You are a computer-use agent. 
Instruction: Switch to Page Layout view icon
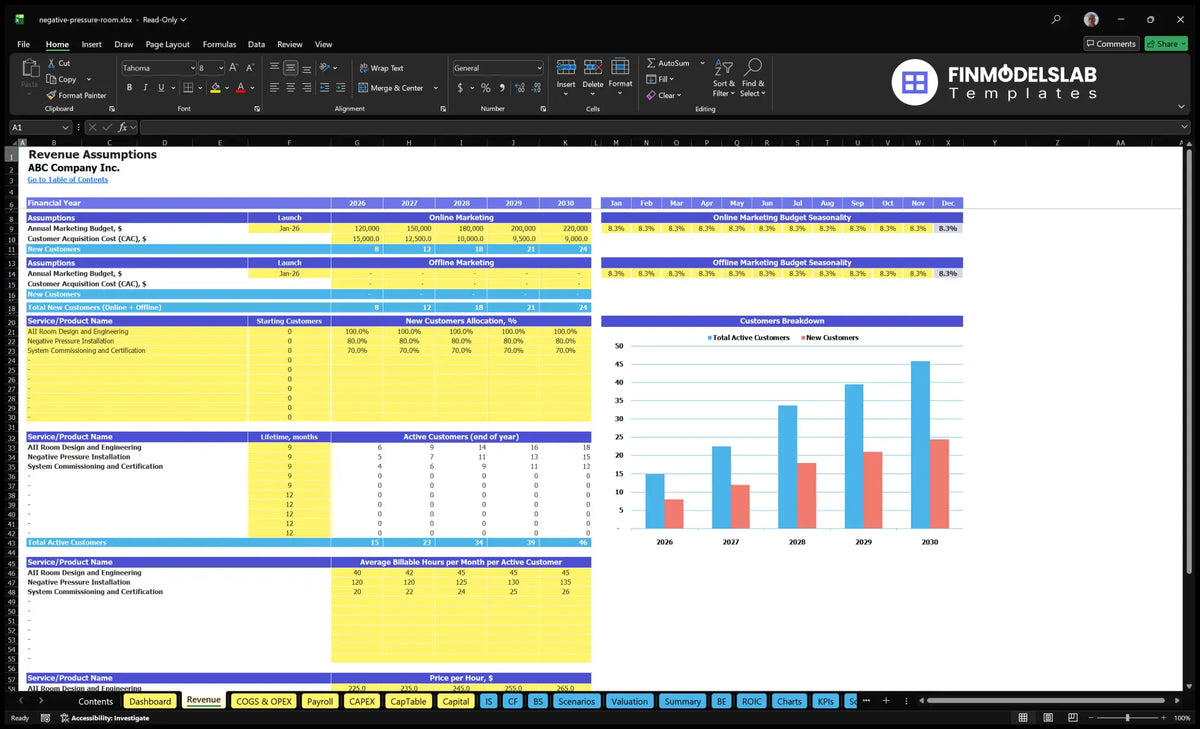[x=1046, y=718]
